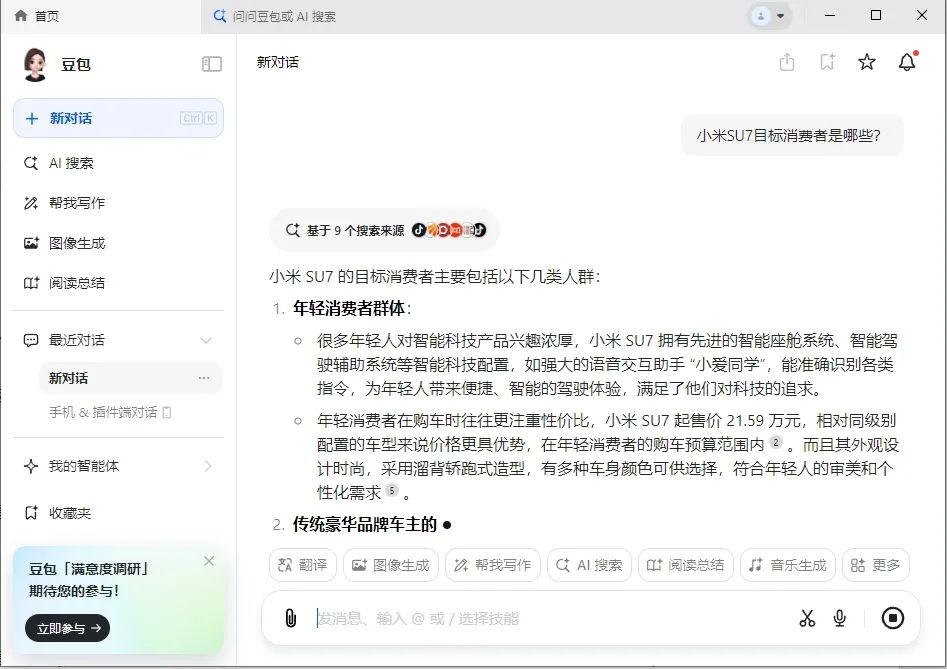Open the notification bell
Image resolution: width=947 pixels, height=669 pixels.
pos(907,62)
